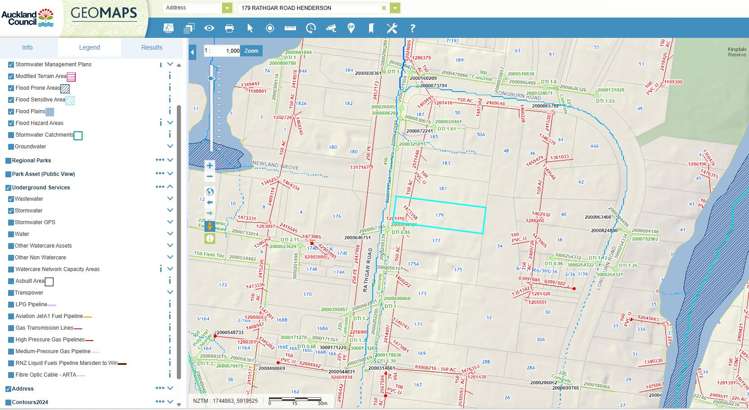Click the street view person icon
The height and width of the screenshot is (410, 749).
(x=210, y=227)
